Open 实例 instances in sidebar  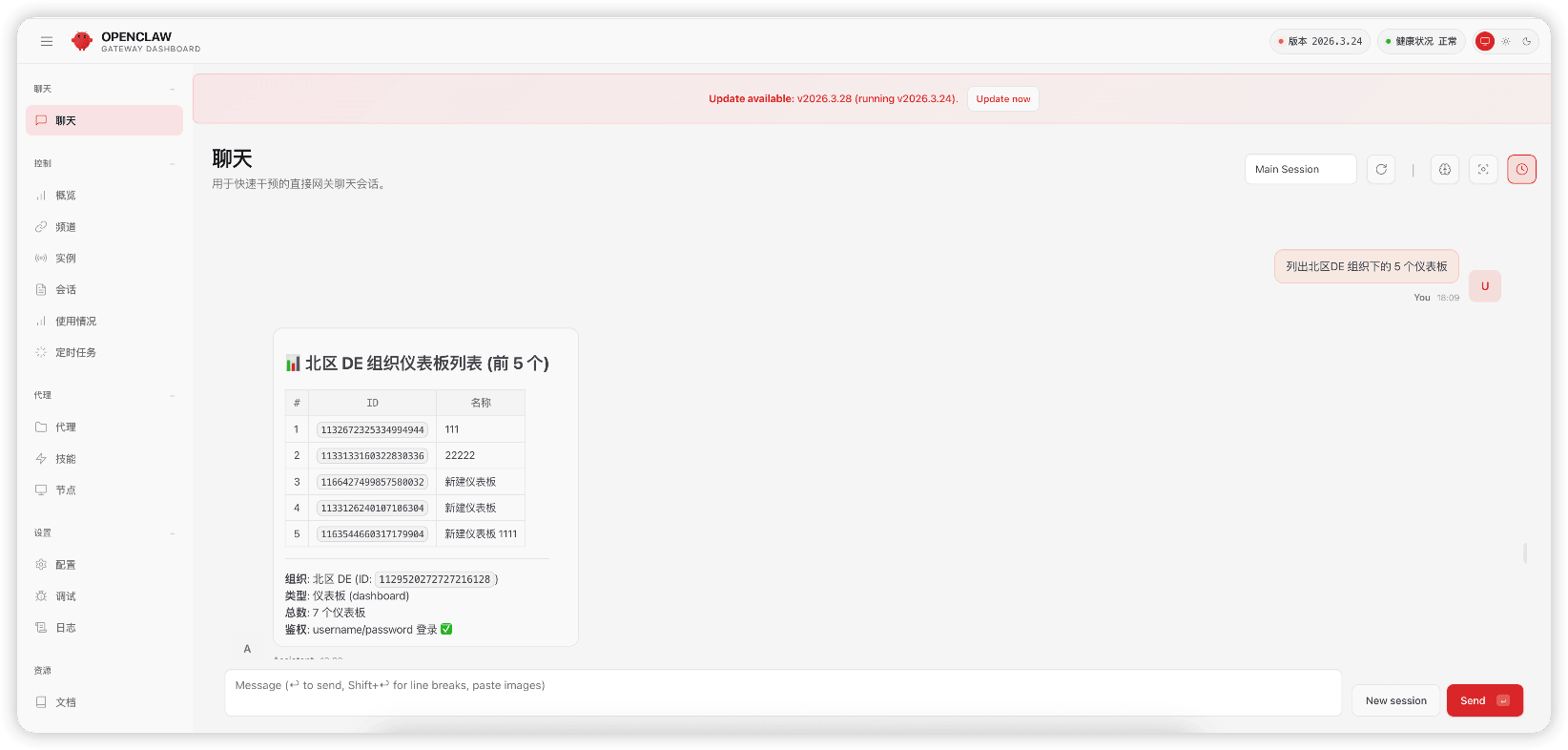click(x=105, y=259)
